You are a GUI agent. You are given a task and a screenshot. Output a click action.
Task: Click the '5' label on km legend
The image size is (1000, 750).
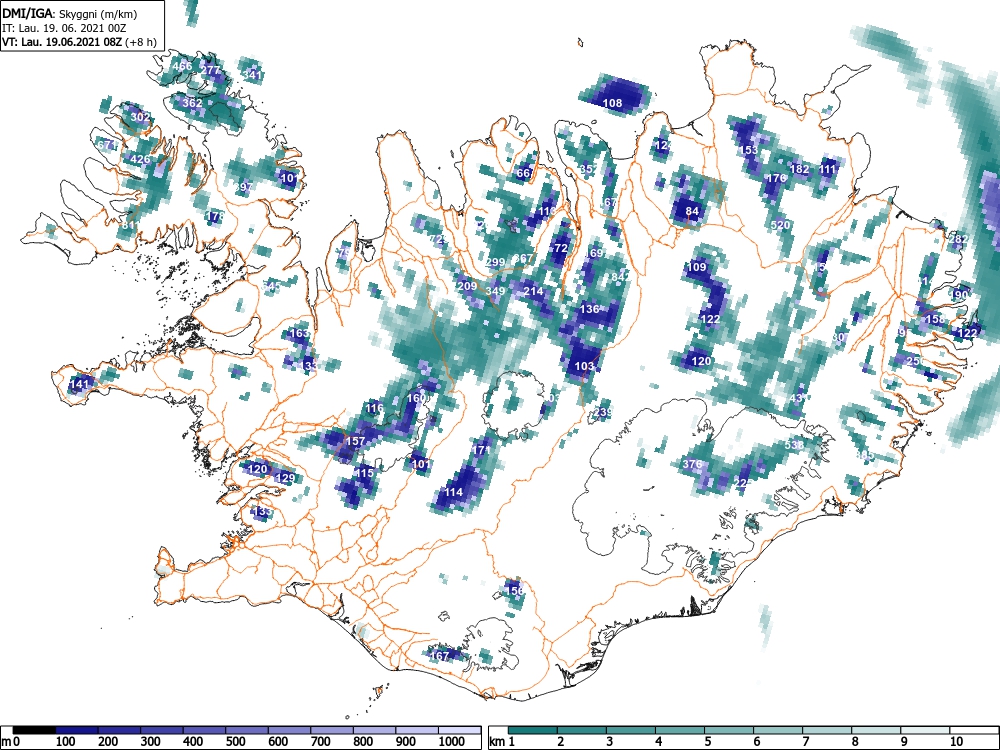(707, 742)
